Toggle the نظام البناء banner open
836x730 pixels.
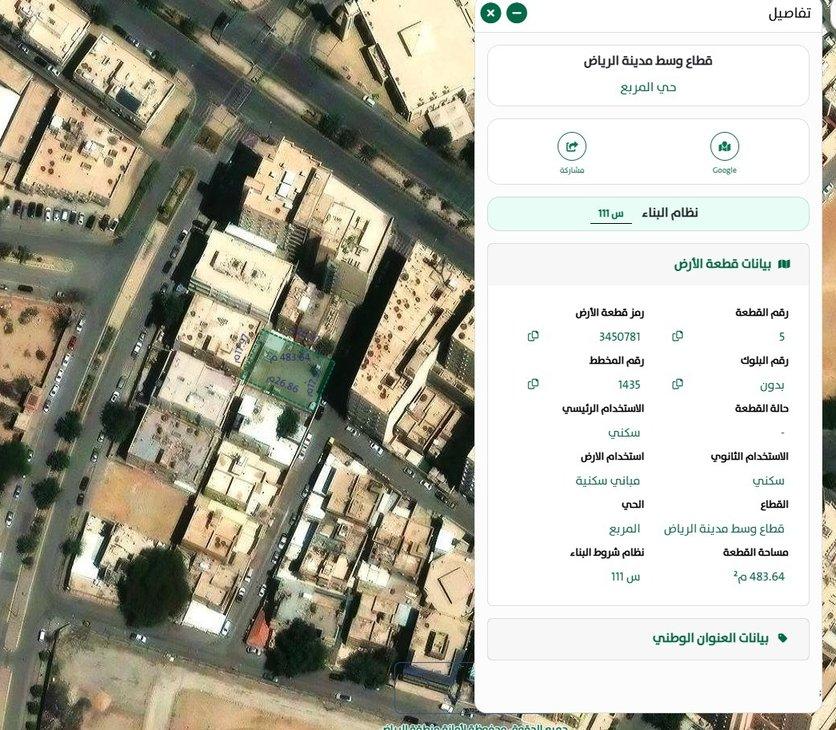(648, 212)
